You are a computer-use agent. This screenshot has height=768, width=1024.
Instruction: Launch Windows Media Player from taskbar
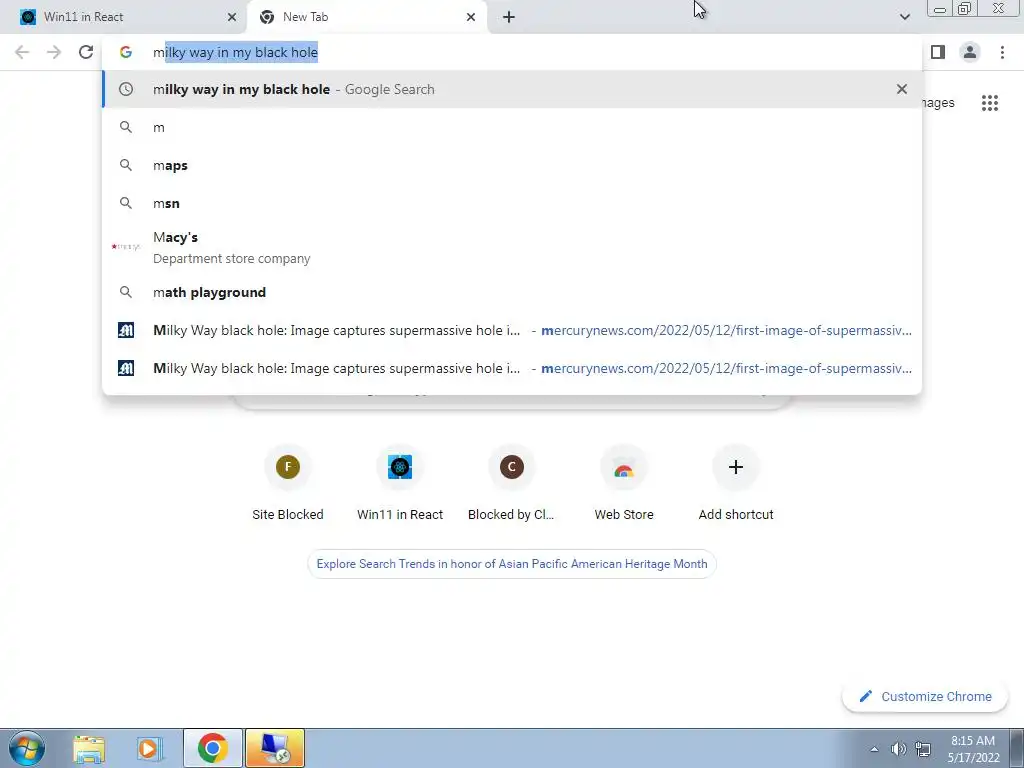(x=149, y=748)
